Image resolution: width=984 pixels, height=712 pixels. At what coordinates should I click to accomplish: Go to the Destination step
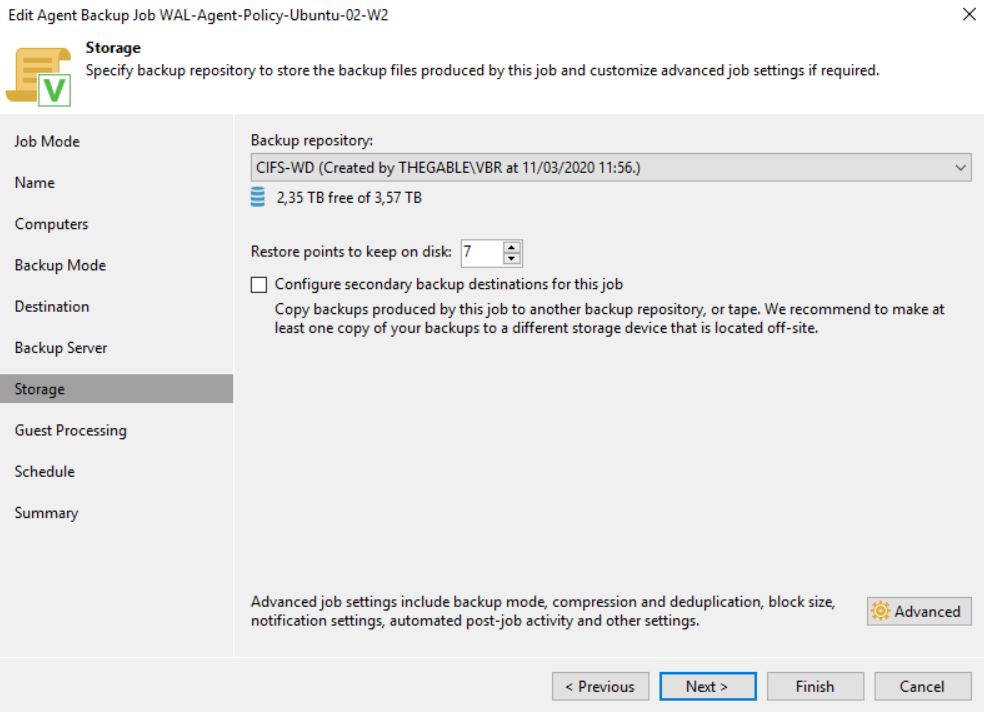52,307
